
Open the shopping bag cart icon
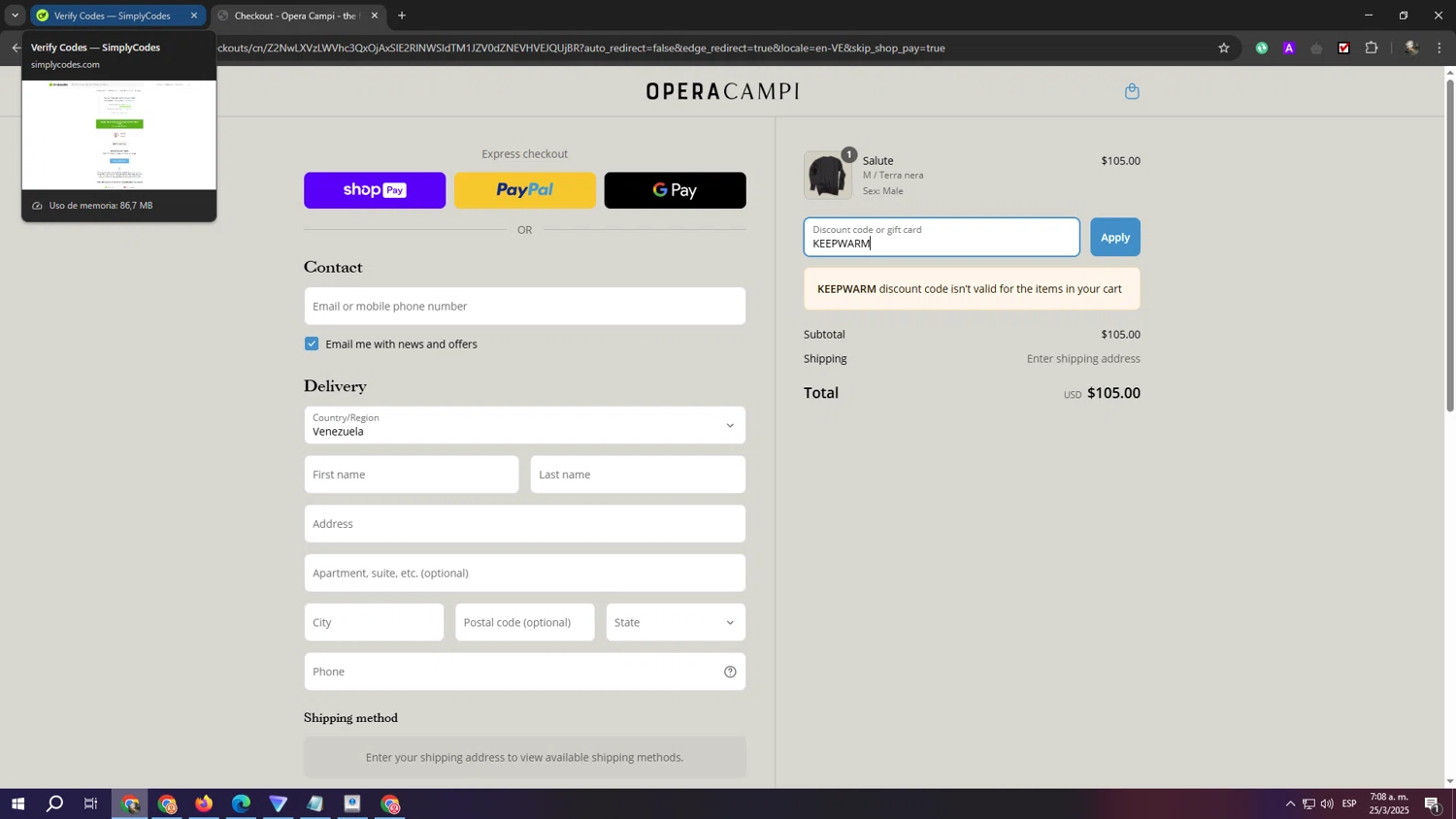coord(1132,91)
